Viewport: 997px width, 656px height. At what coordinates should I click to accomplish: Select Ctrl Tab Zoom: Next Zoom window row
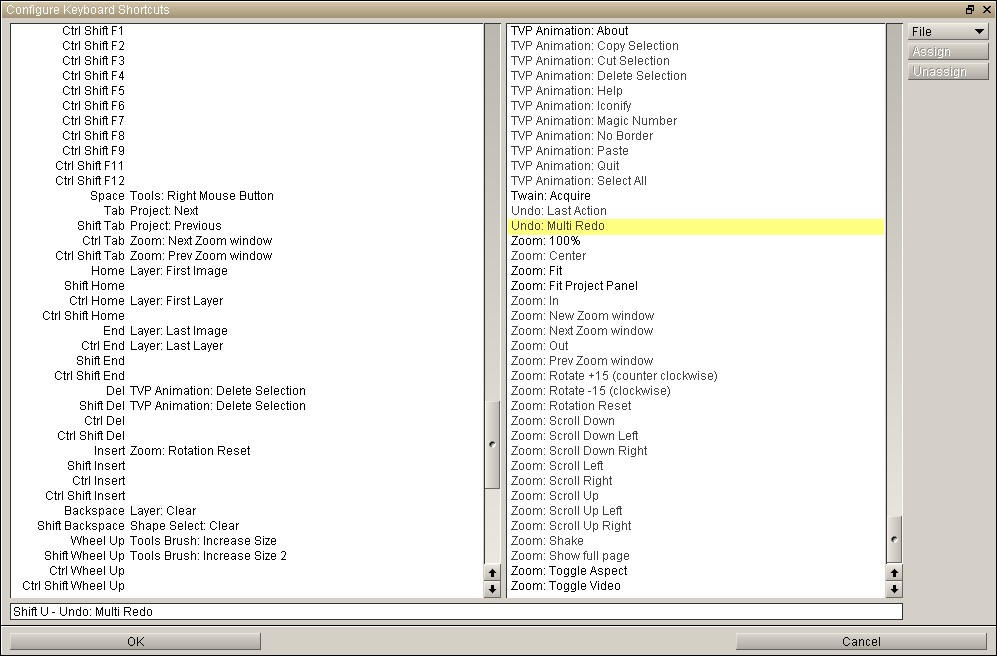247,240
